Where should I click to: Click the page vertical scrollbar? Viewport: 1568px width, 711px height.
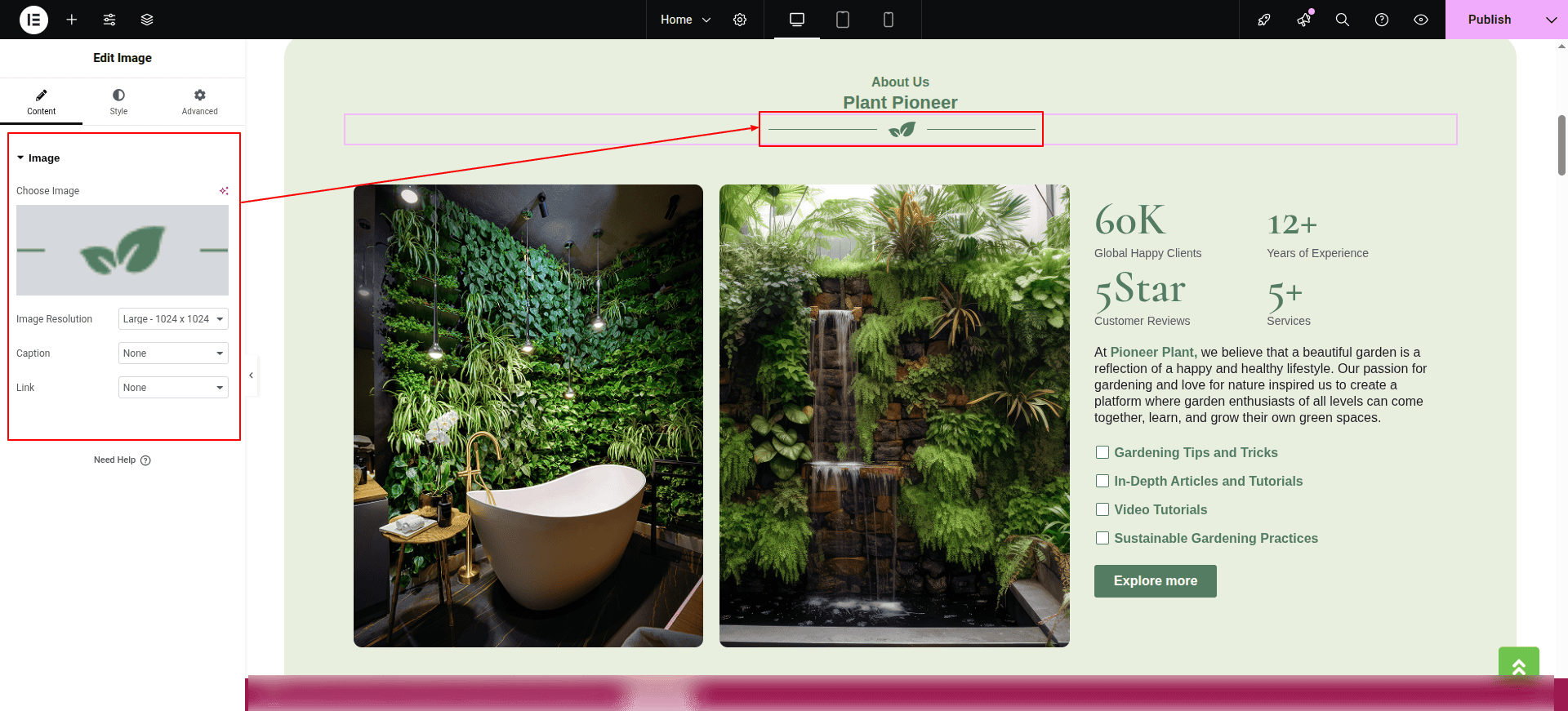1561,145
